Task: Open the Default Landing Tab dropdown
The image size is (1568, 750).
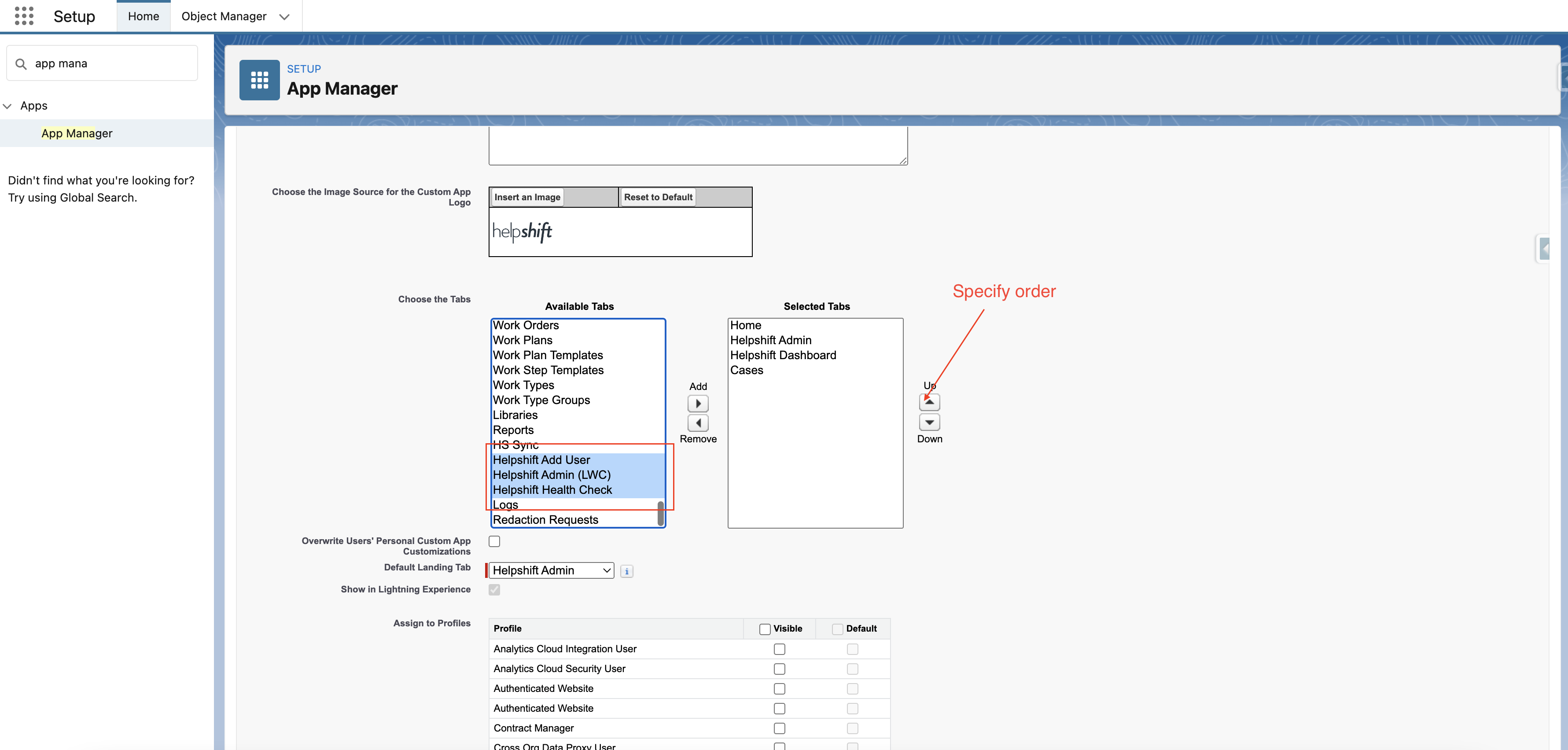Action: pyautogui.click(x=551, y=570)
